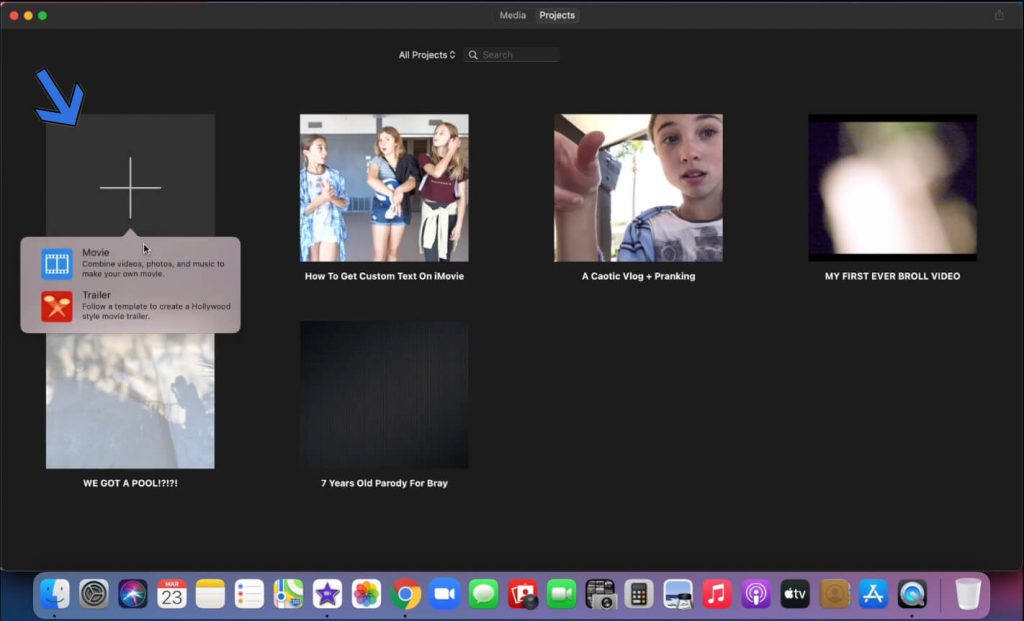This screenshot has height=621, width=1024.
Task: Click the WE GOT A POOL project title
Action: point(130,483)
